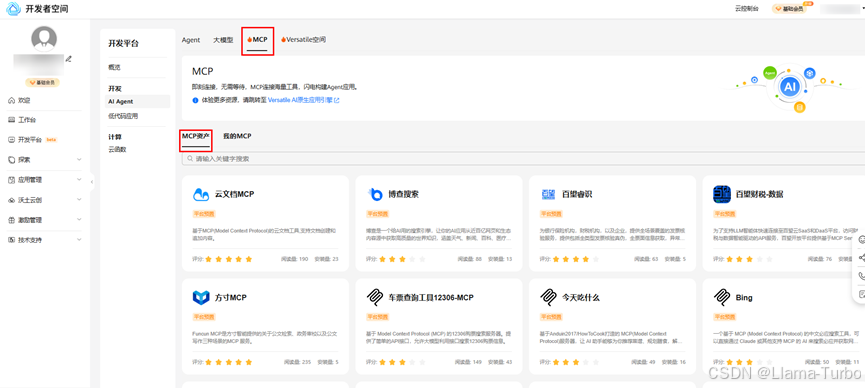The width and height of the screenshot is (865, 388).
Task: Click the keyword search input field
Action: tap(523, 158)
